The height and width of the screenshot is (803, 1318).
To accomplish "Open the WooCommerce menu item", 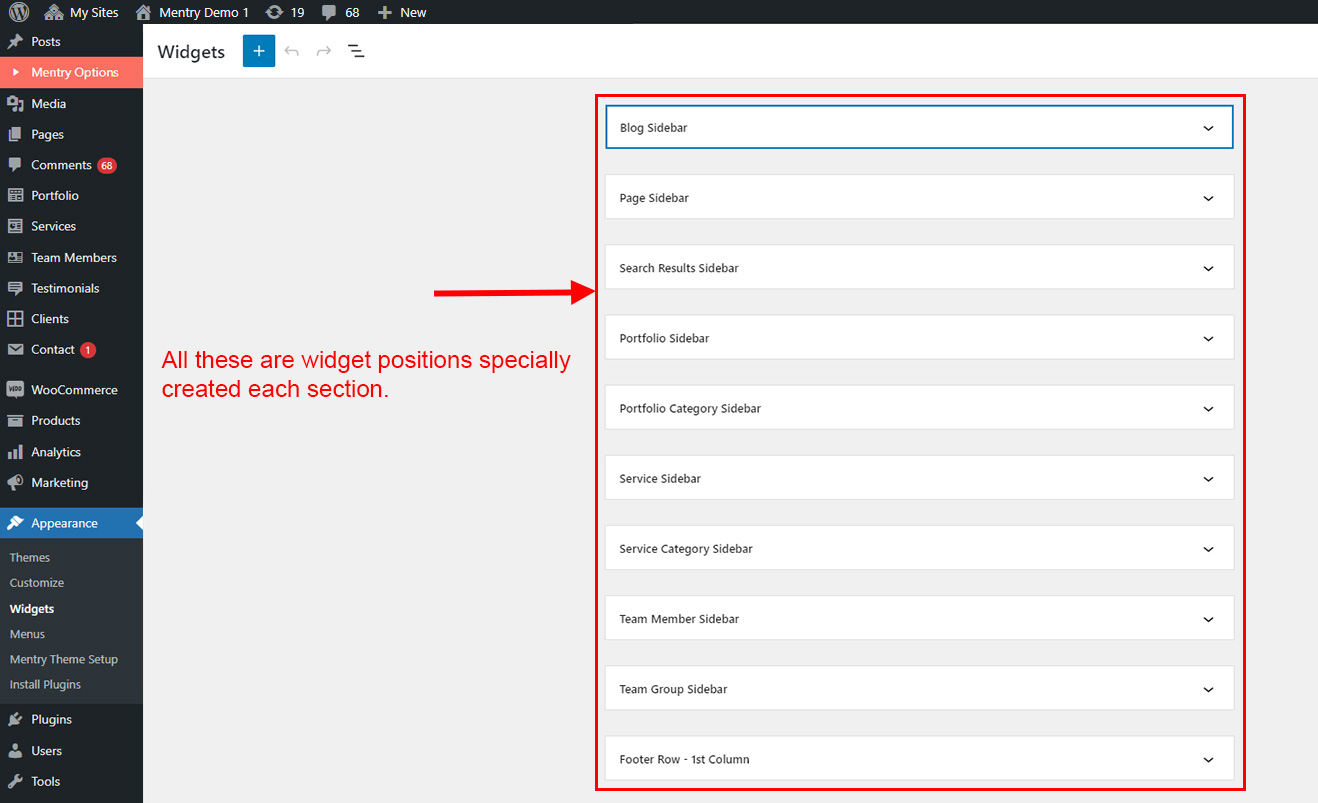I will [x=73, y=390].
